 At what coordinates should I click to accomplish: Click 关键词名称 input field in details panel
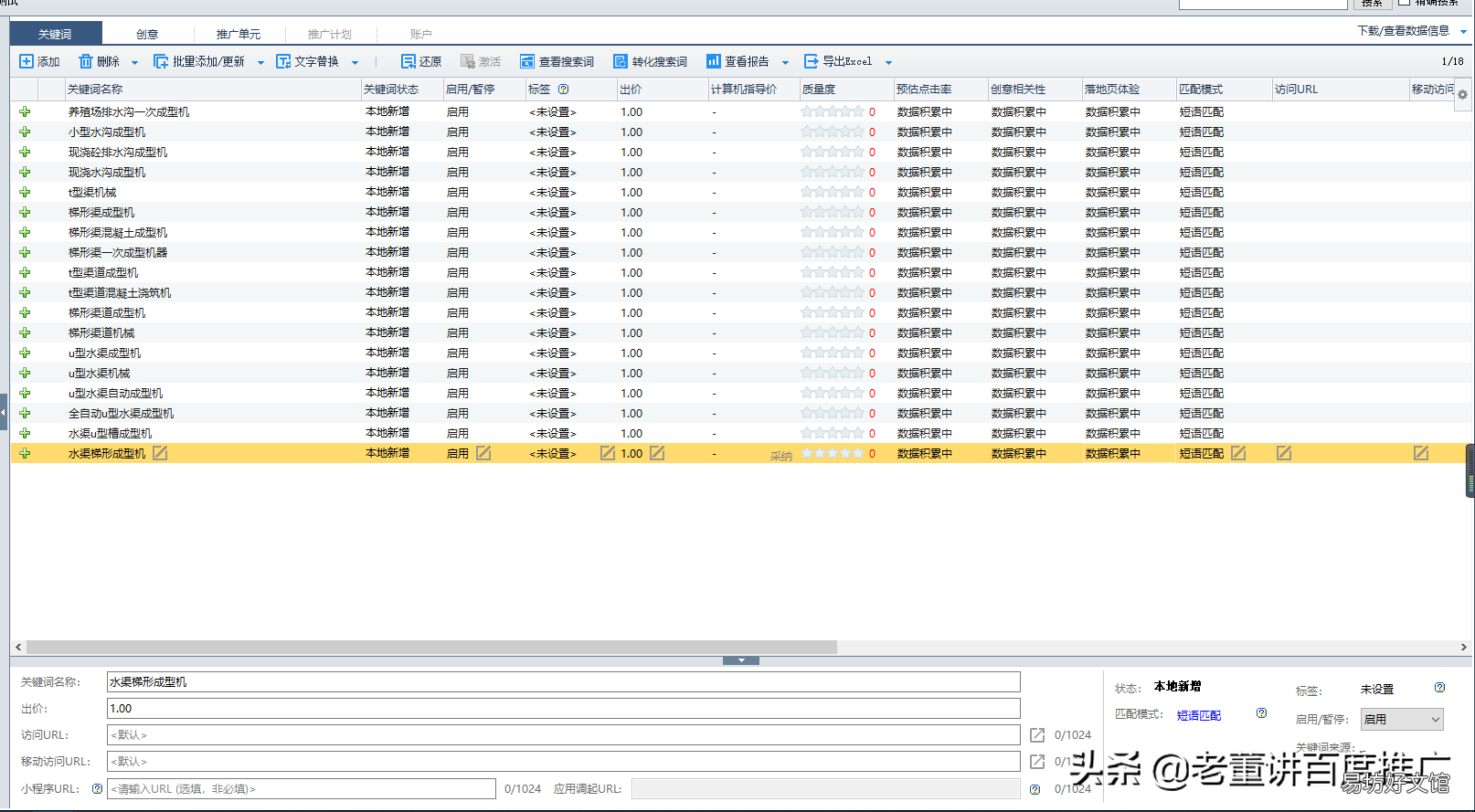563,682
